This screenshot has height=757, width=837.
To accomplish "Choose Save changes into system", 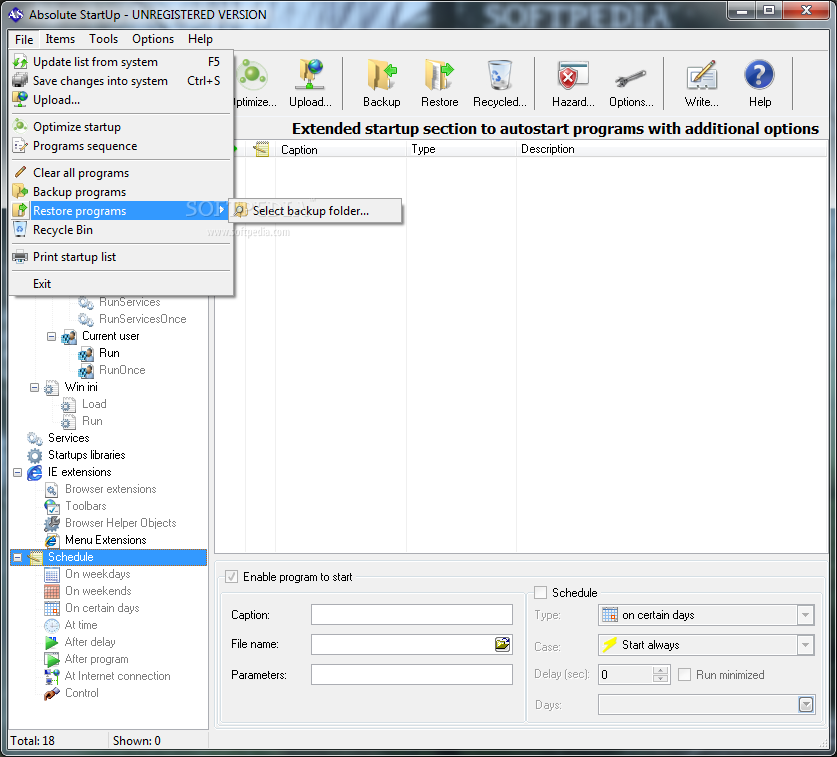I will pos(122,81).
